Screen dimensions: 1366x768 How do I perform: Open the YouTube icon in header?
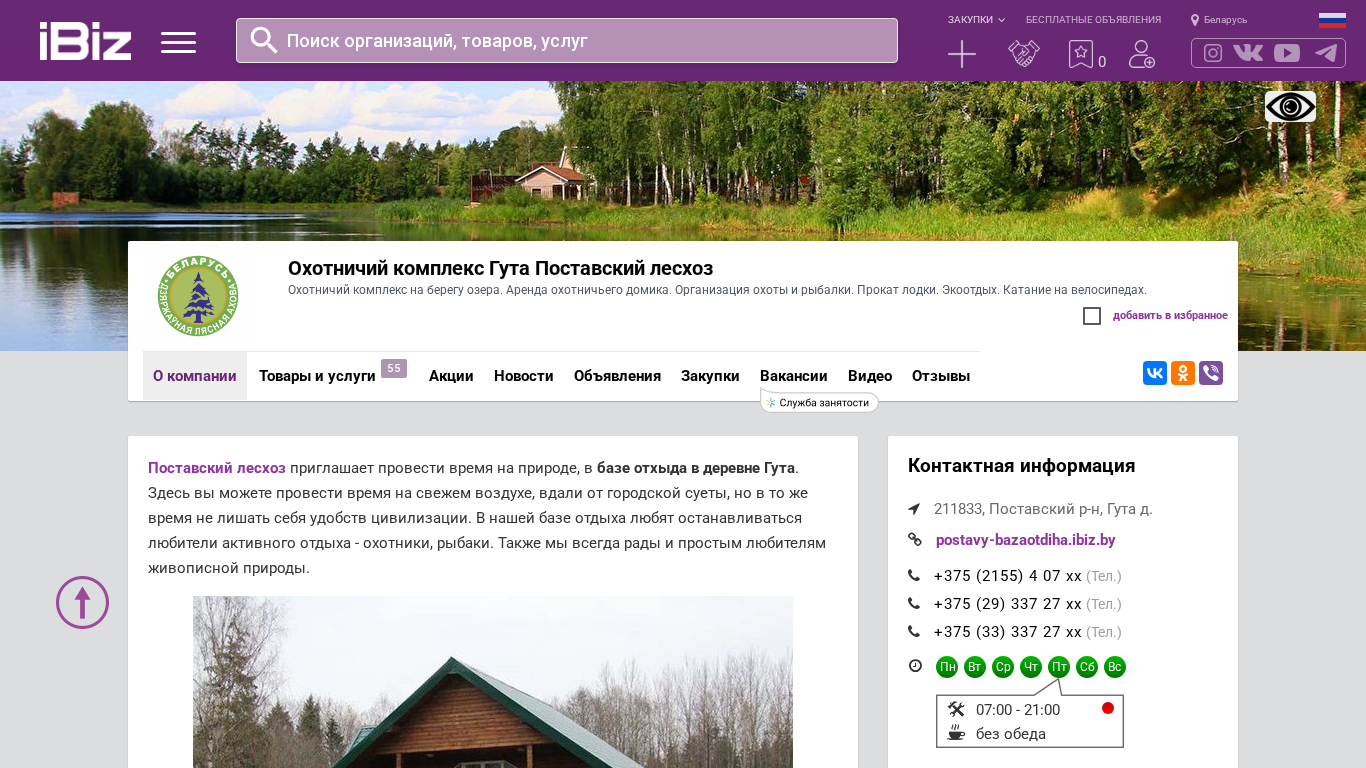[x=1287, y=53]
